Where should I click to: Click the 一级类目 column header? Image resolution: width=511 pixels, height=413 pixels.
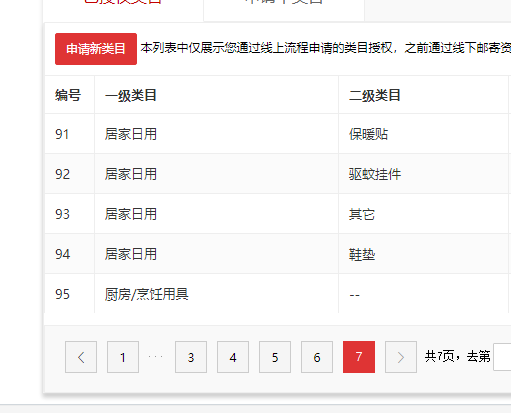pyautogui.click(x=131, y=95)
